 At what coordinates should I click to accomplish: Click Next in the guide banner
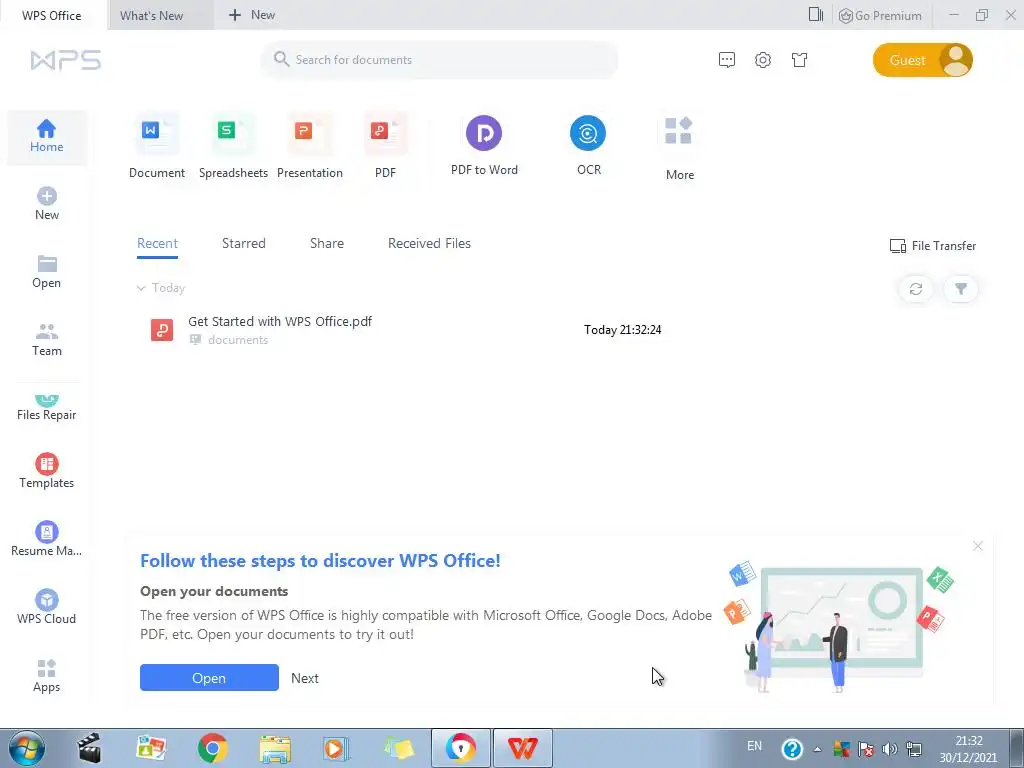[304, 678]
